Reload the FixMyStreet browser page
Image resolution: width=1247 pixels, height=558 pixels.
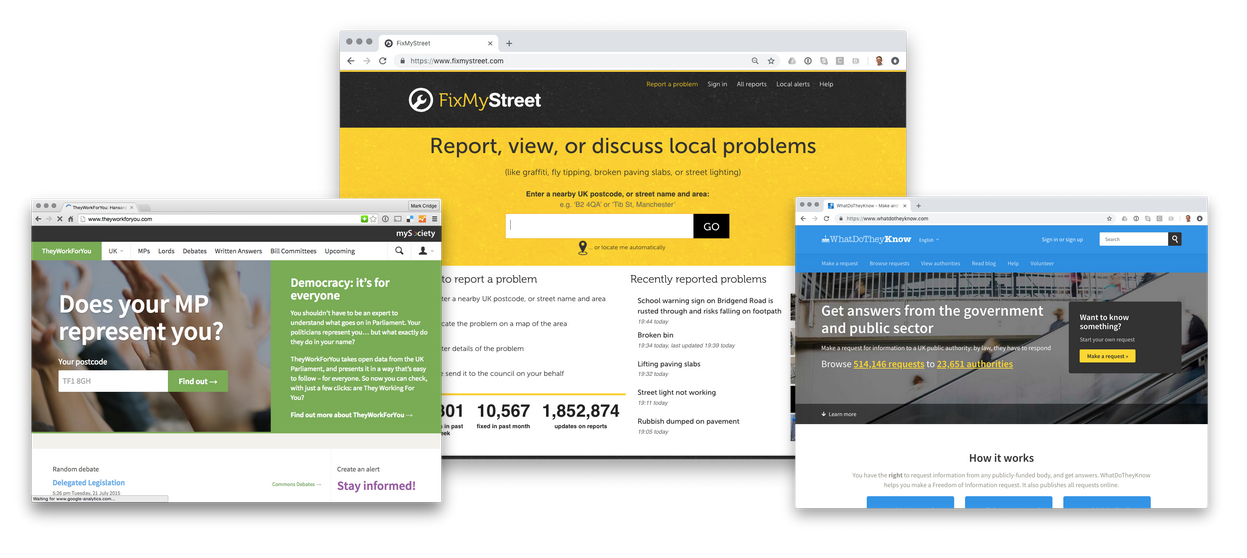pyautogui.click(x=382, y=61)
